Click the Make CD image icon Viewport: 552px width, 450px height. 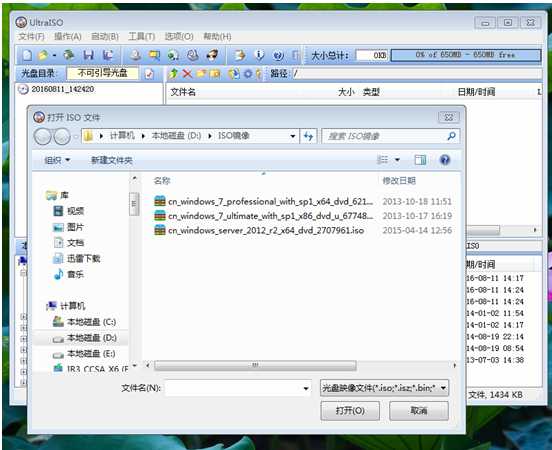pyautogui.click(x=135, y=55)
